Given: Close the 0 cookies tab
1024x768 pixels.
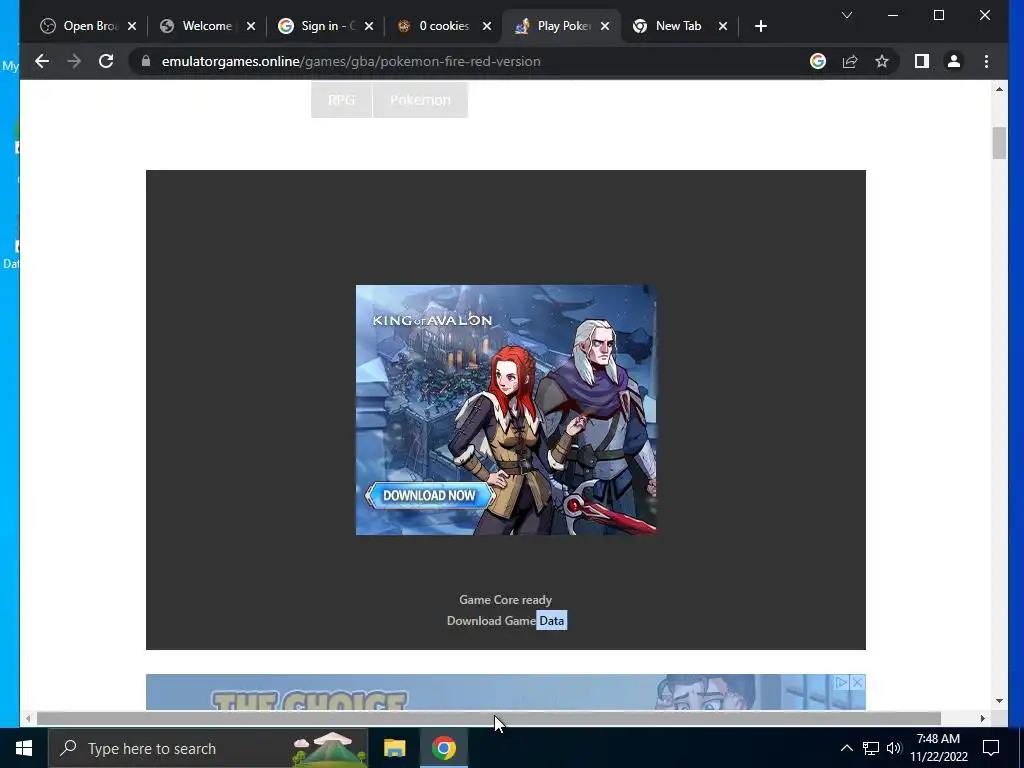Looking at the screenshot, I should point(487,26).
